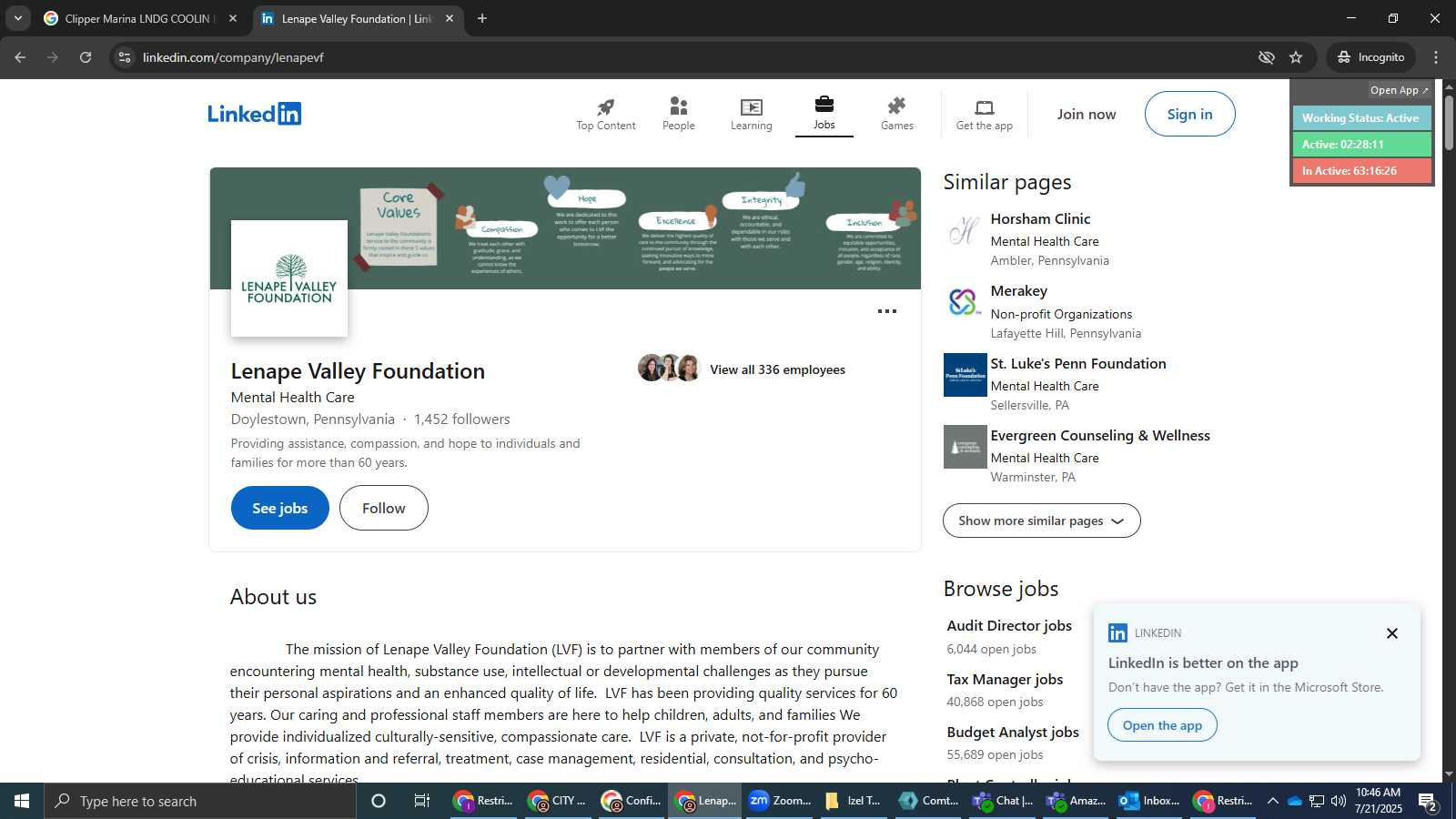The height and width of the screenshot is (819, 1456).
Task: Open Horsham Clinic page logo
Action: point(965,231)
